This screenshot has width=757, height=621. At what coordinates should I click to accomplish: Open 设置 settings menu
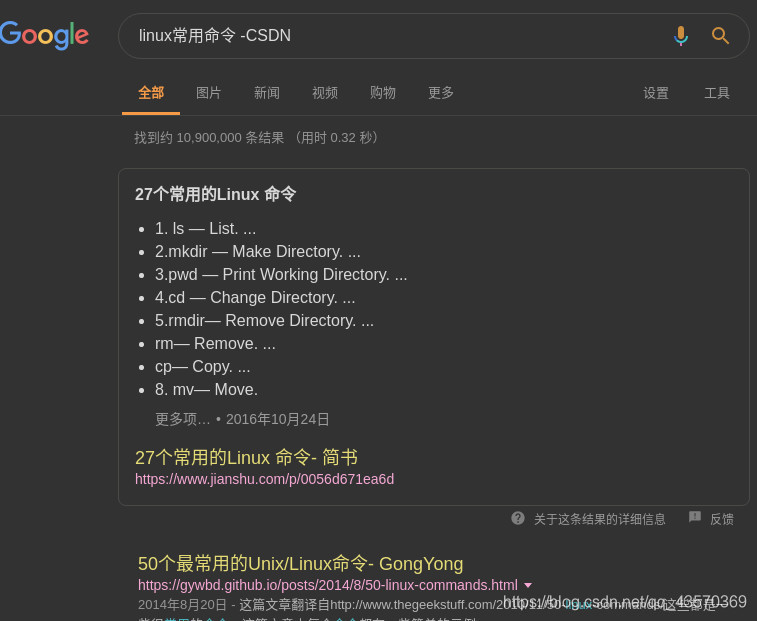pyautogui.click(x=656, y=93)
